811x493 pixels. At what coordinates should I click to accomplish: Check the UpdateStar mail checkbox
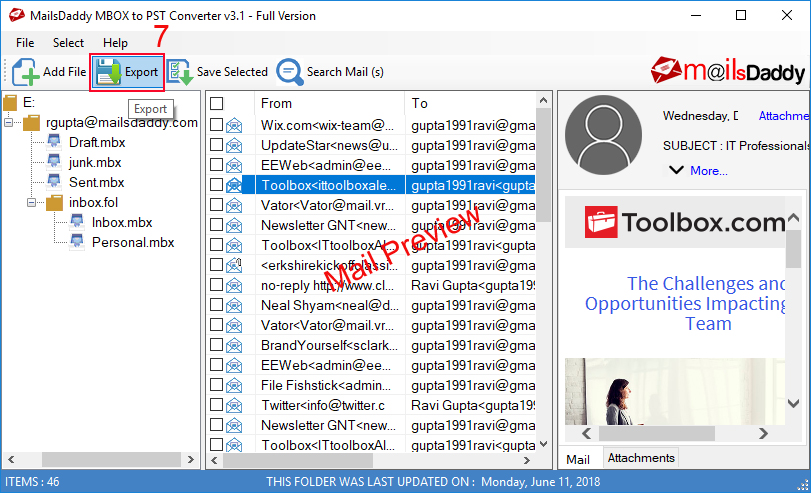217,144
